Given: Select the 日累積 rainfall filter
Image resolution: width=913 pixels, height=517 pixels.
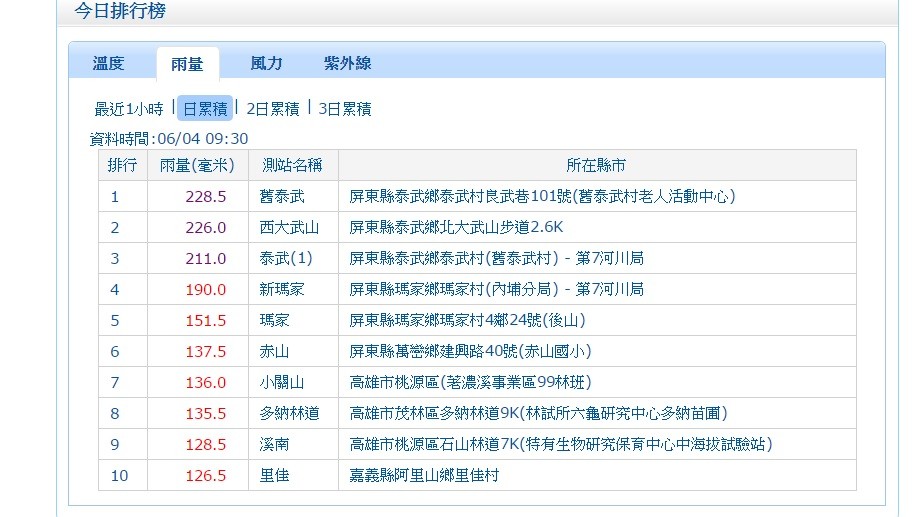Looking at the screenshot, I should (x=205, y=109).
